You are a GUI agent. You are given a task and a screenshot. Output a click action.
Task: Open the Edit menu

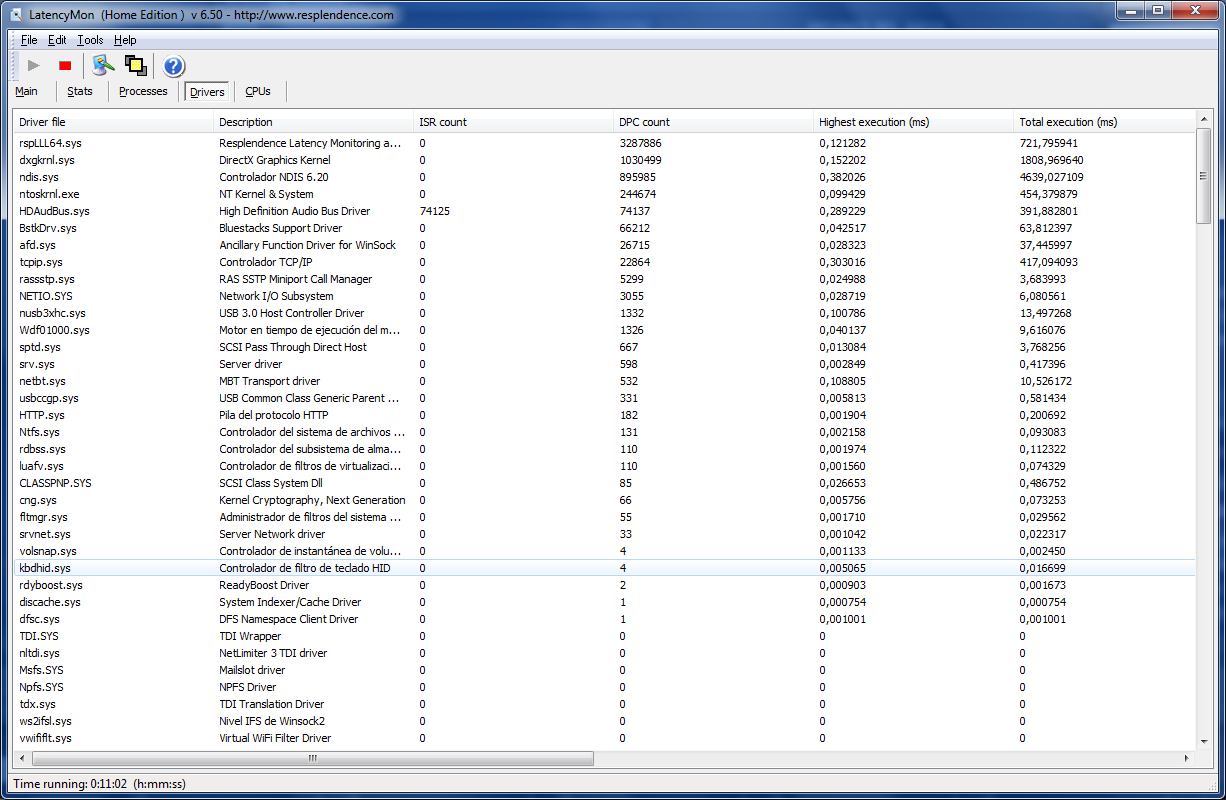pos(57,40)
